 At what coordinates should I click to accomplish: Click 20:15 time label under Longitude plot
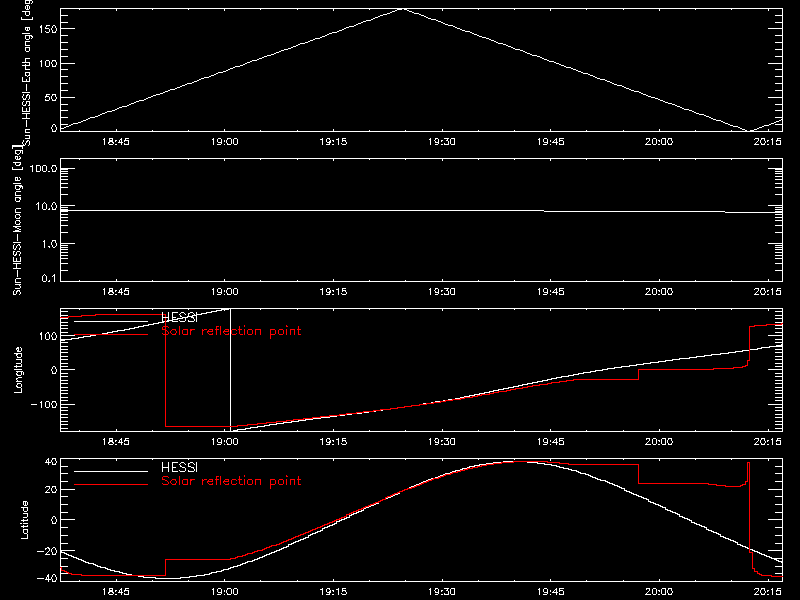[x=767, y=442]
